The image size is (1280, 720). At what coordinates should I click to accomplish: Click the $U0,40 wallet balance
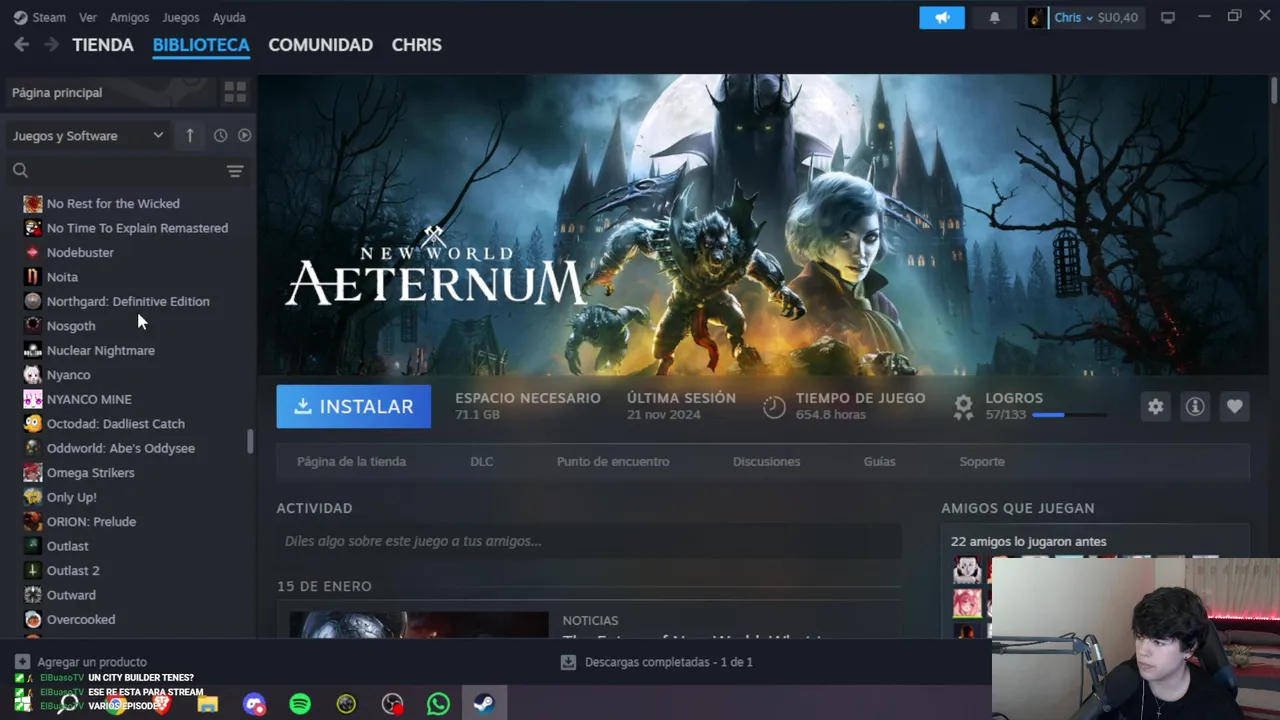(1117, 17)
